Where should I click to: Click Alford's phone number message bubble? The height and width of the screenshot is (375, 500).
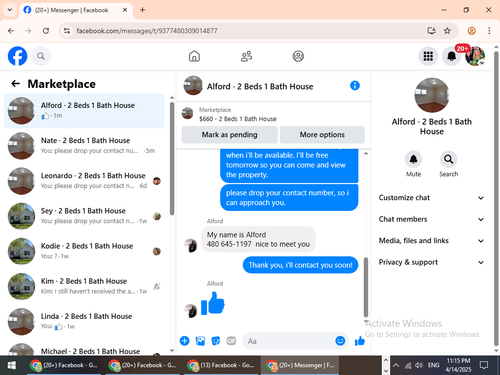pyautogui.click(x=258, y=239)
